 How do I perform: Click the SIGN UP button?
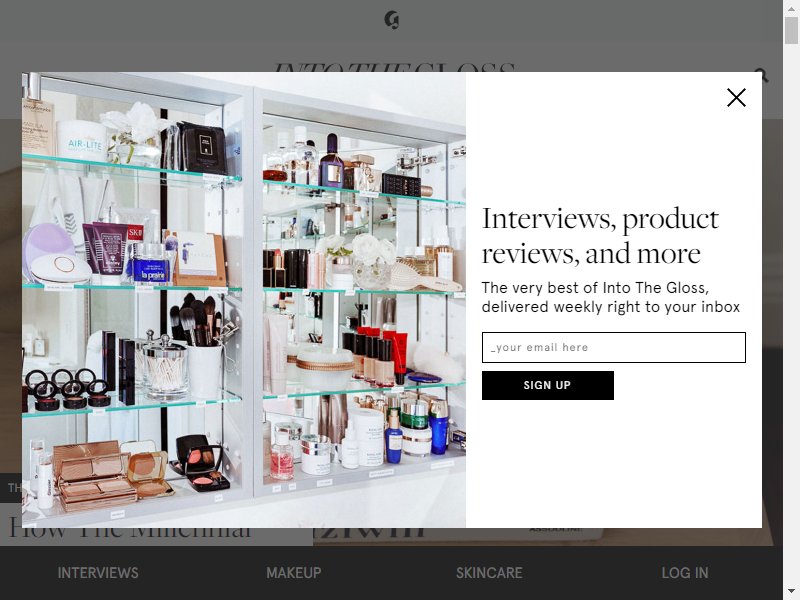click(547, 385)
